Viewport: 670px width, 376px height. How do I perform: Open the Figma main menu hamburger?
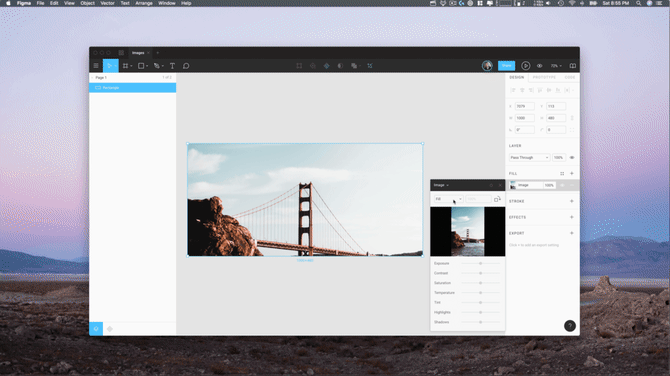click(96, 66)
